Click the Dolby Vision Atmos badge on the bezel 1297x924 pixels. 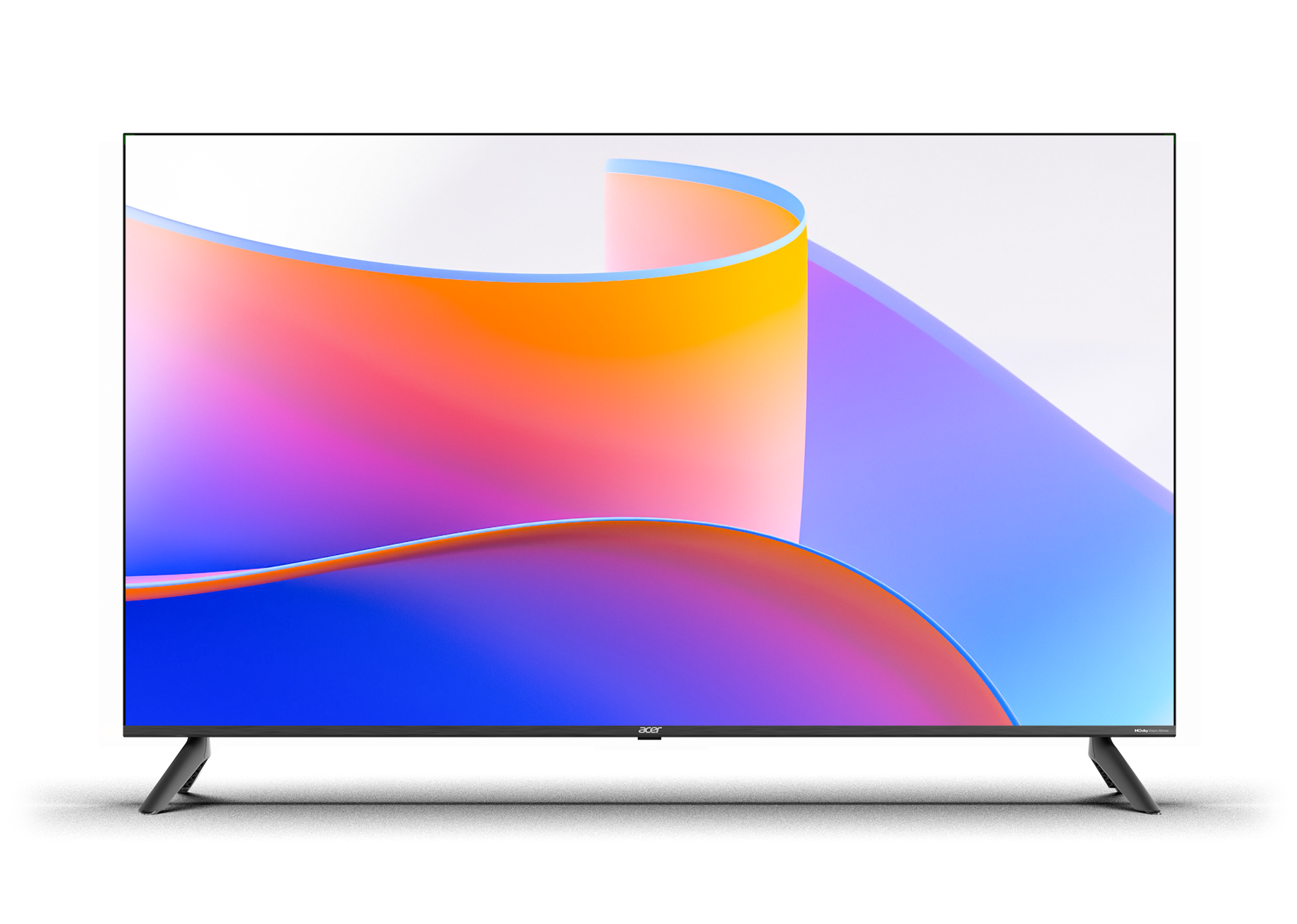point(1151,730)
